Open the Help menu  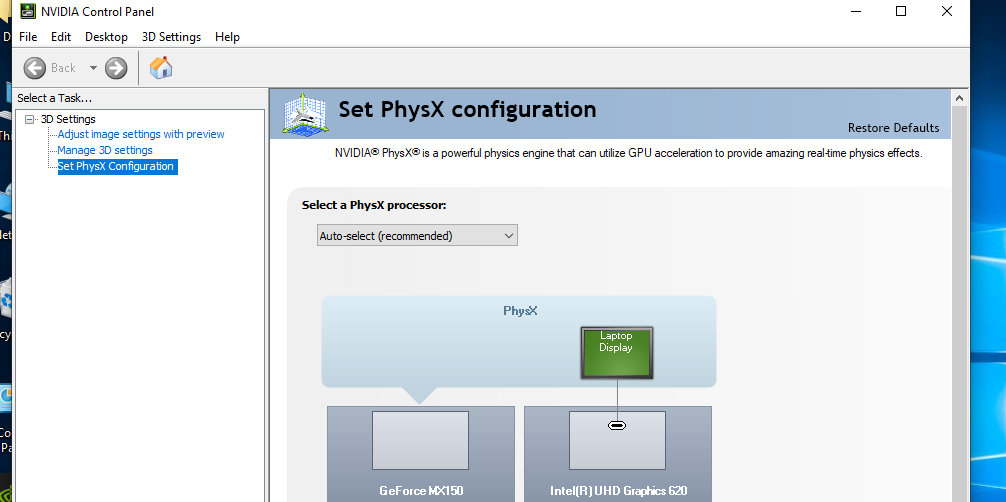[227, 37]
